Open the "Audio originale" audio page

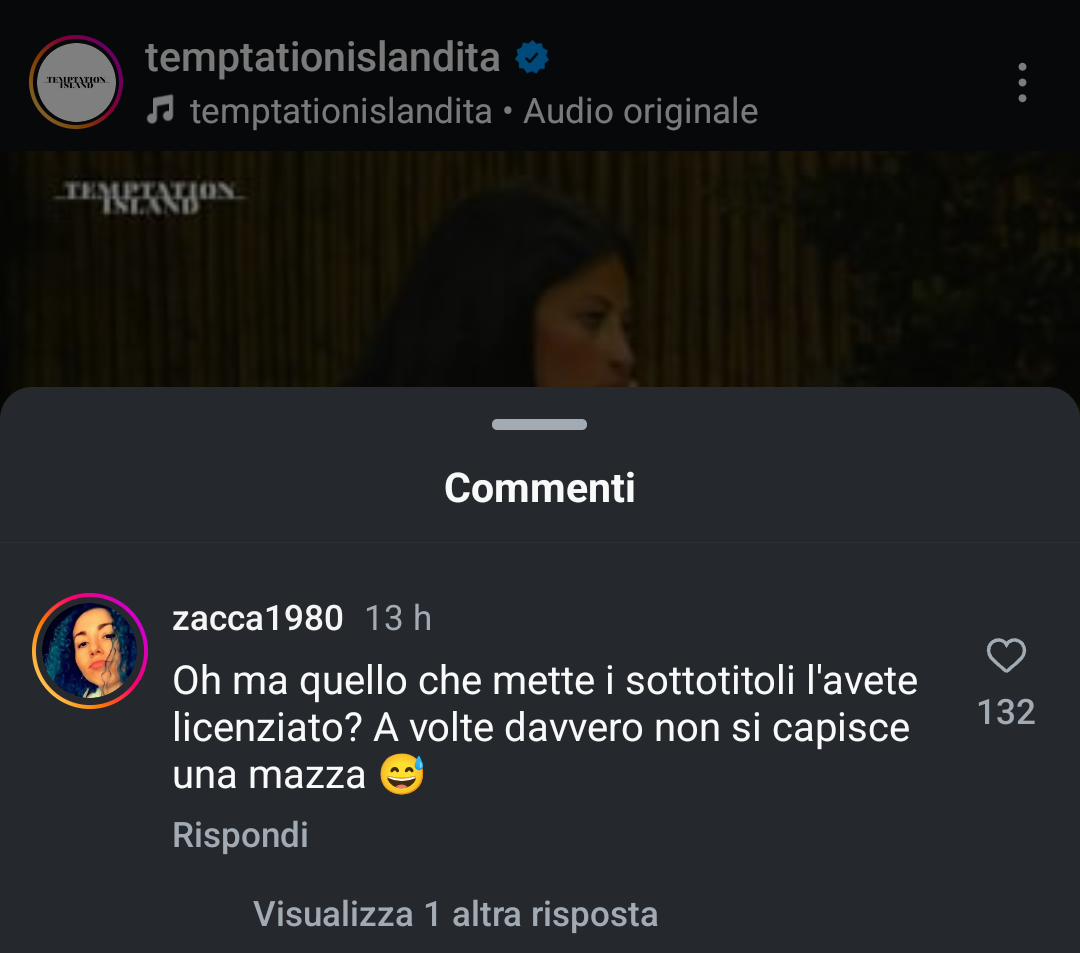click(640, 111)
